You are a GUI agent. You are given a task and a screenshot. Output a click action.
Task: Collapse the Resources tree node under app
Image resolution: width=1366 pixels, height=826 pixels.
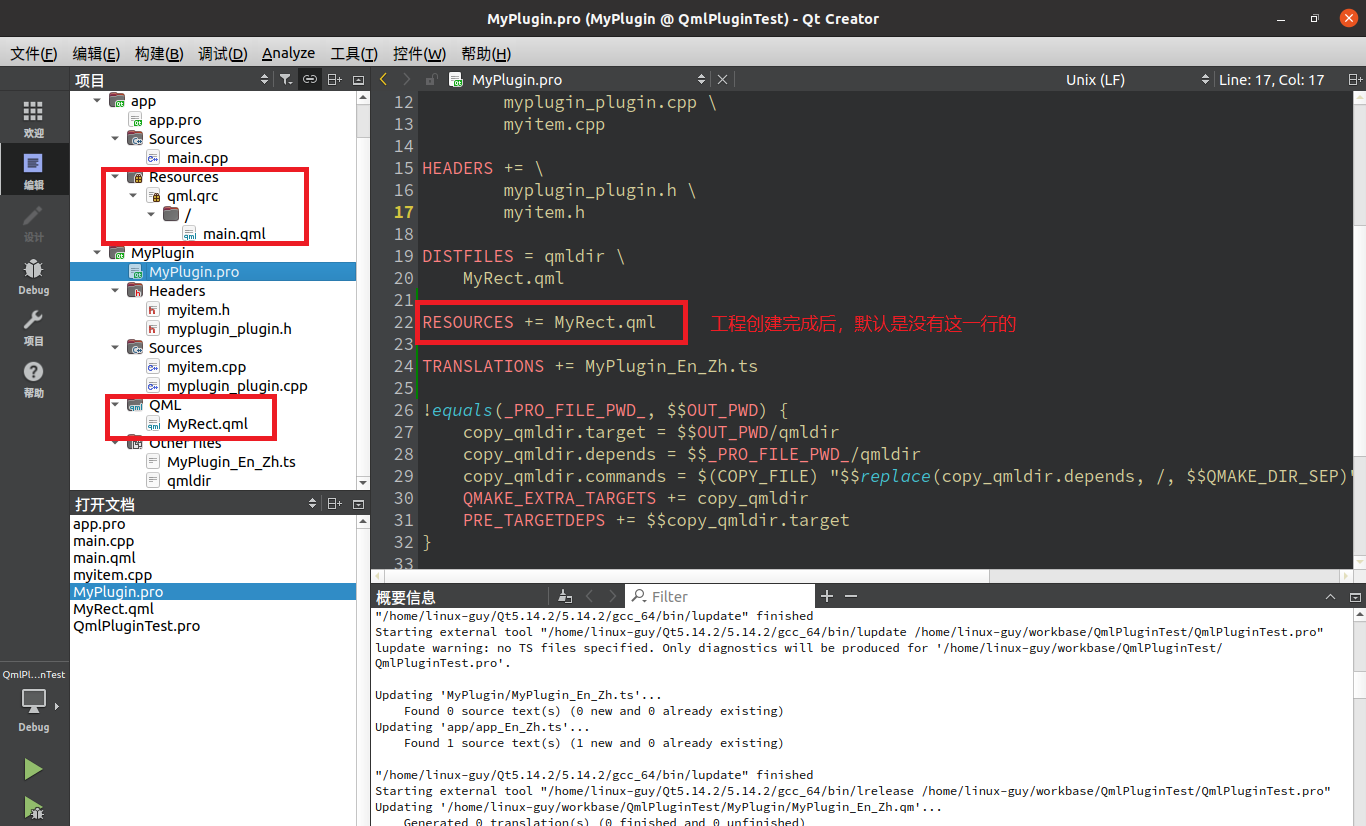pos(115,176)
